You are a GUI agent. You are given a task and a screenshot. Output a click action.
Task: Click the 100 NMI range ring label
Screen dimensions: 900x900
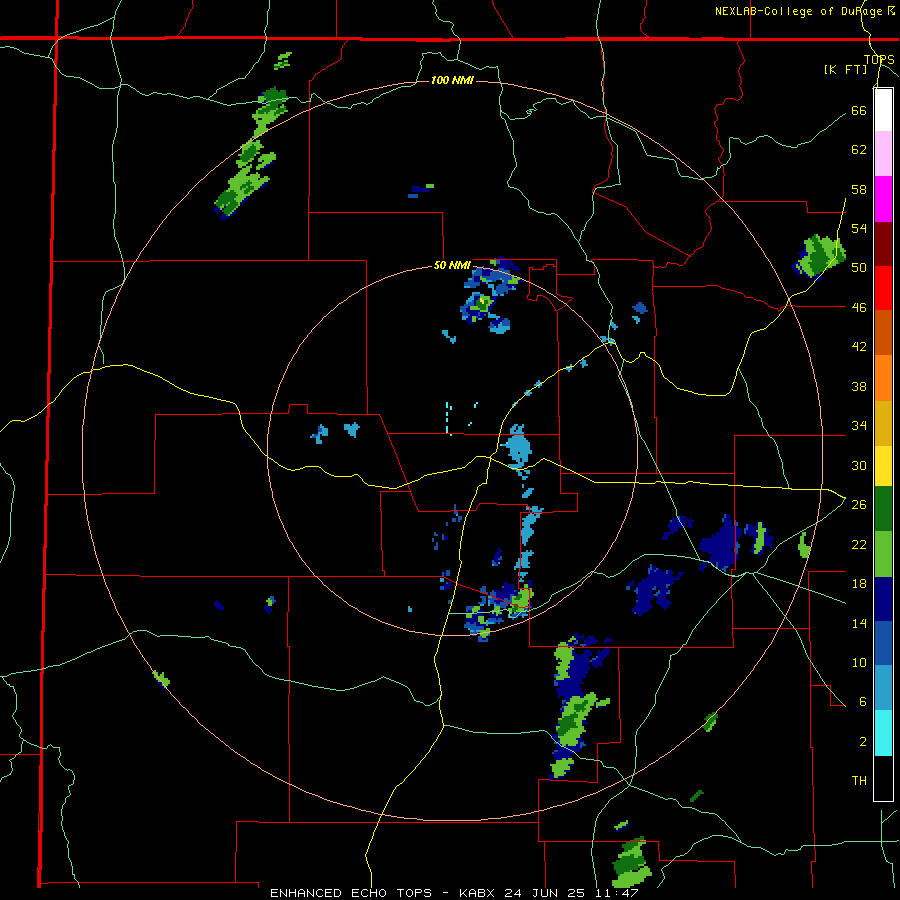452,80
